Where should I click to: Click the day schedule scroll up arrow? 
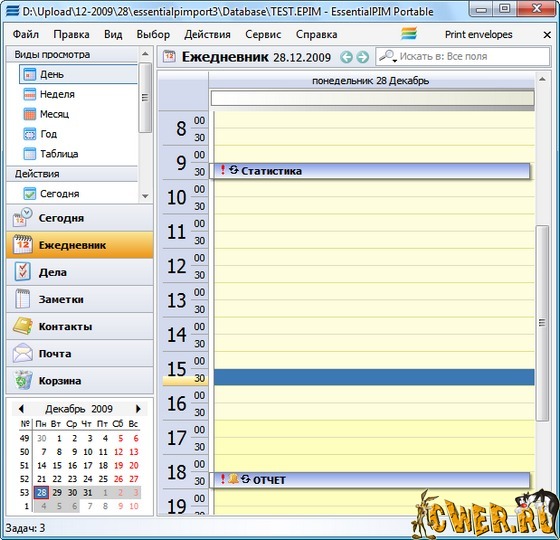(x=542, y=79)
